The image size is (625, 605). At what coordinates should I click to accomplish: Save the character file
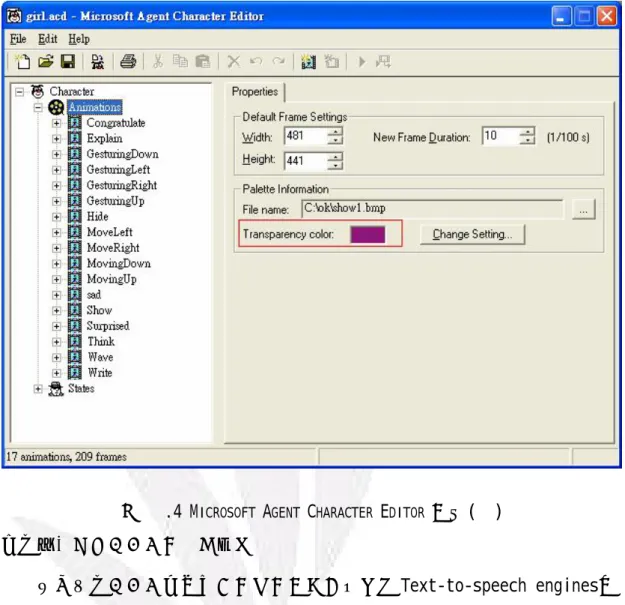point(68,62)
